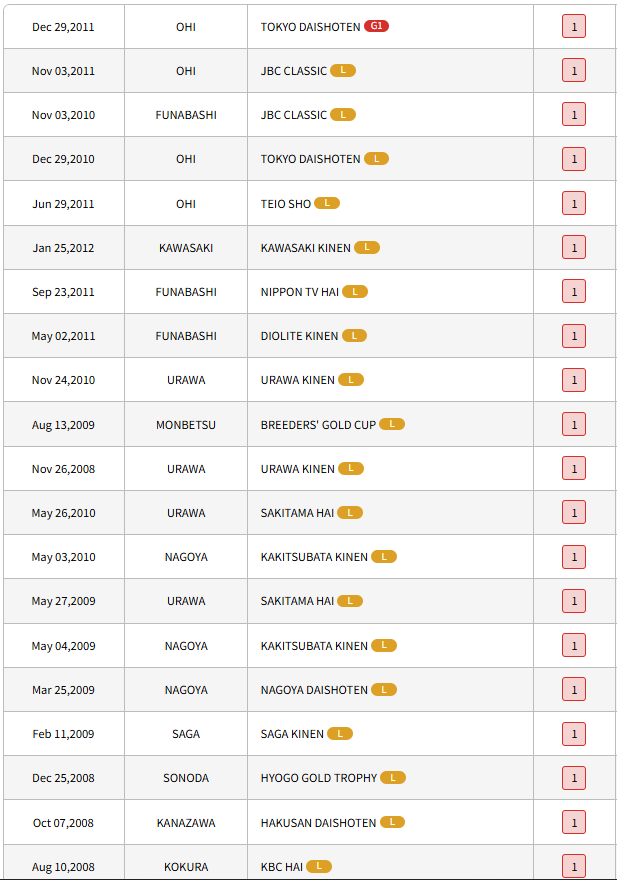Open the Teio Sho race name
617x880 pixels.
click(x=286, y=203)
